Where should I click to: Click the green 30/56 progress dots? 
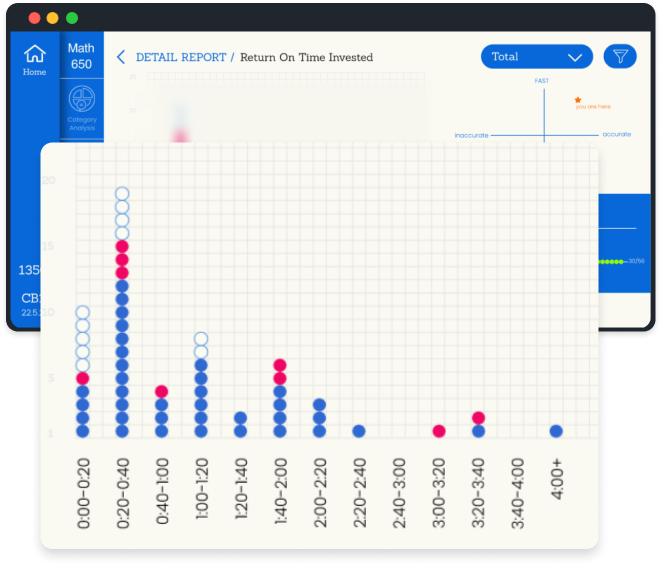[610, 261]
